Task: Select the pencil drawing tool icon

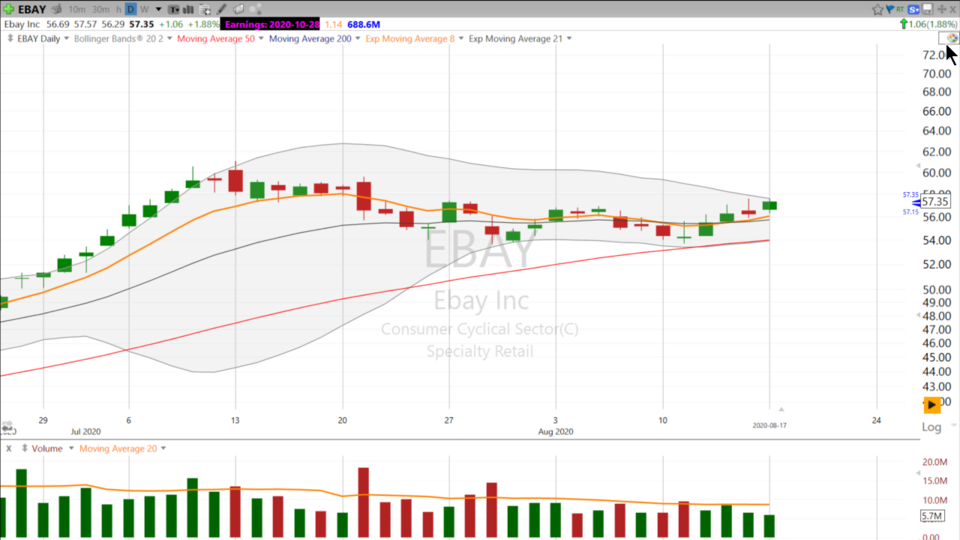Action: [x=221, y=9]
